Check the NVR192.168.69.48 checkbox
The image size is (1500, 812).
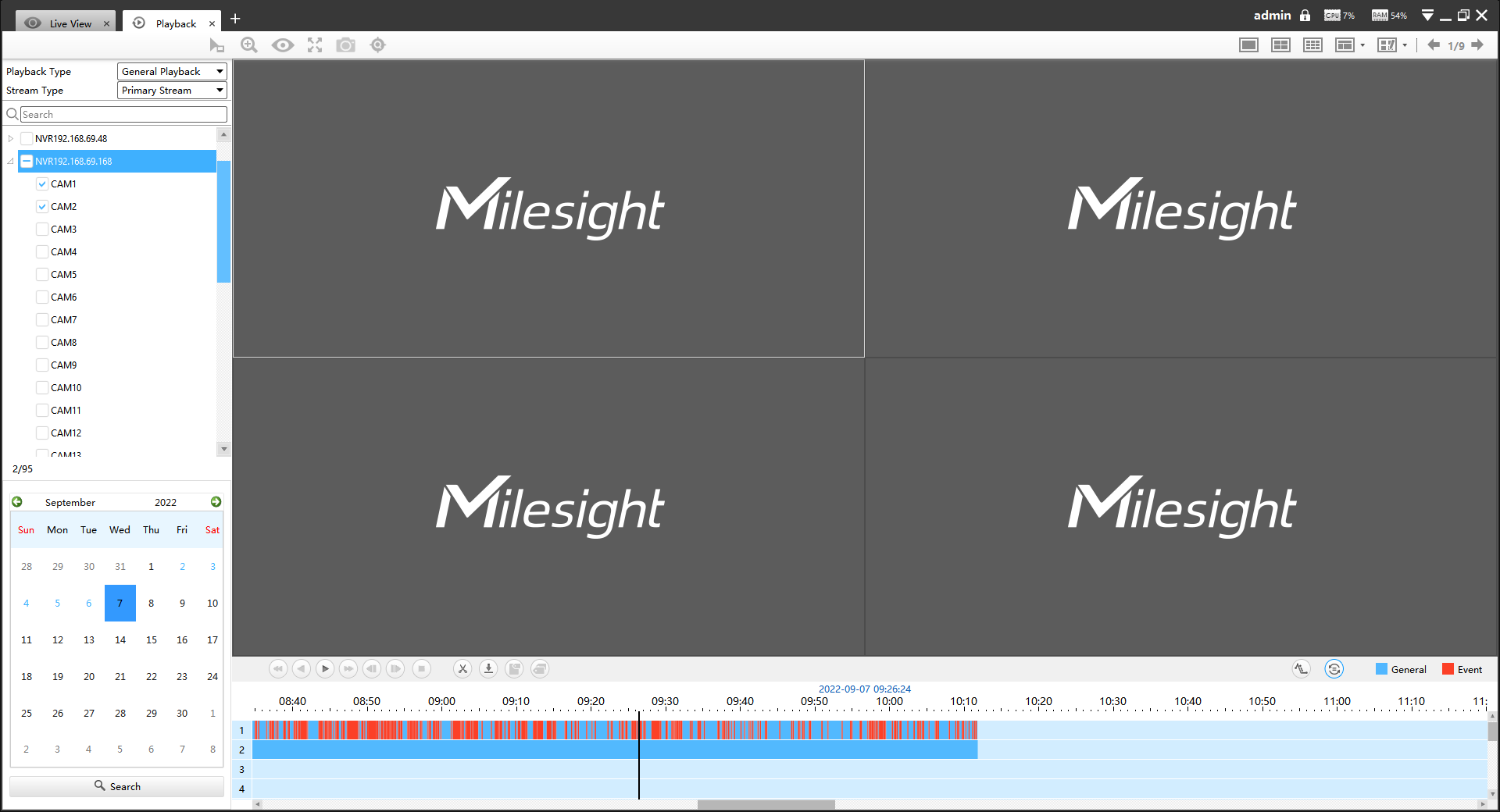[27, 139]
